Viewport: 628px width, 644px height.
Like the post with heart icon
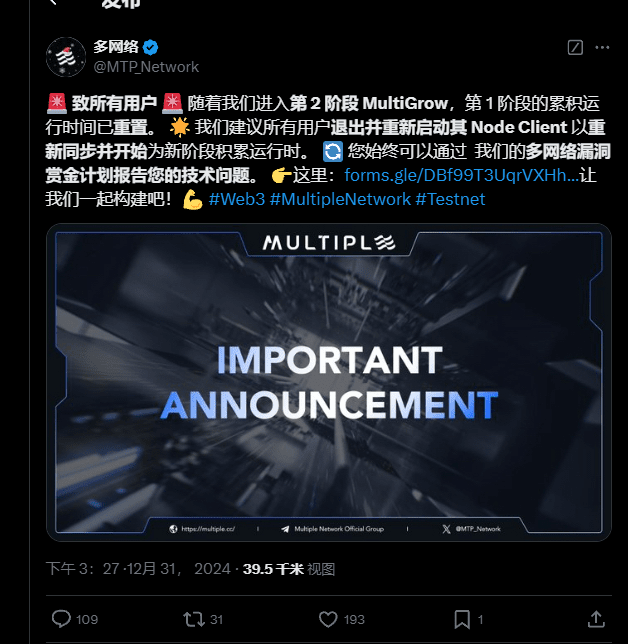pyautogui.click(x=328, y=619)
